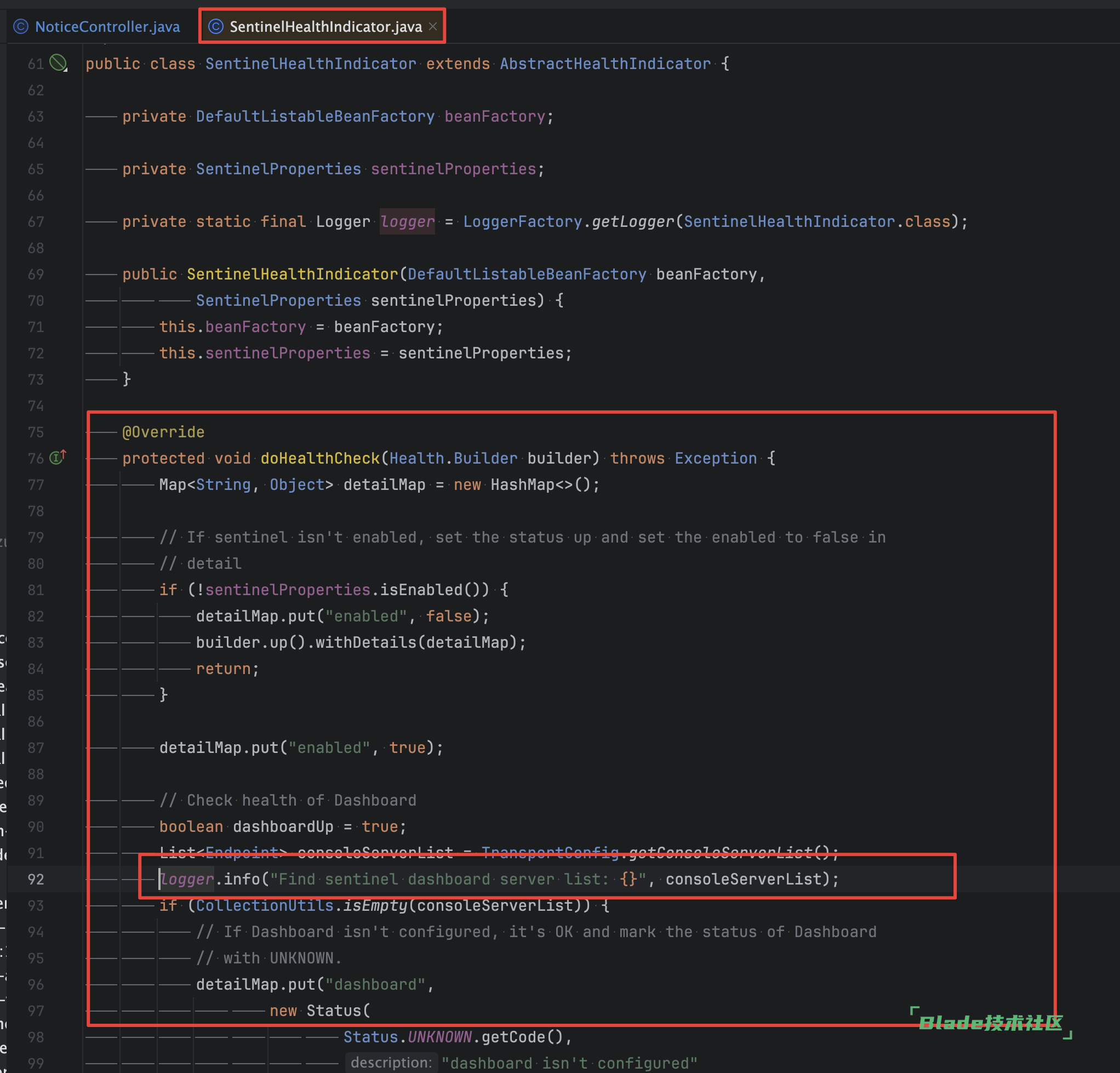This screenshot has height=1073, width=1120.
Task: Click detailMap.put("enabled", true) on line 87
Action: click(x=301, y=747)
